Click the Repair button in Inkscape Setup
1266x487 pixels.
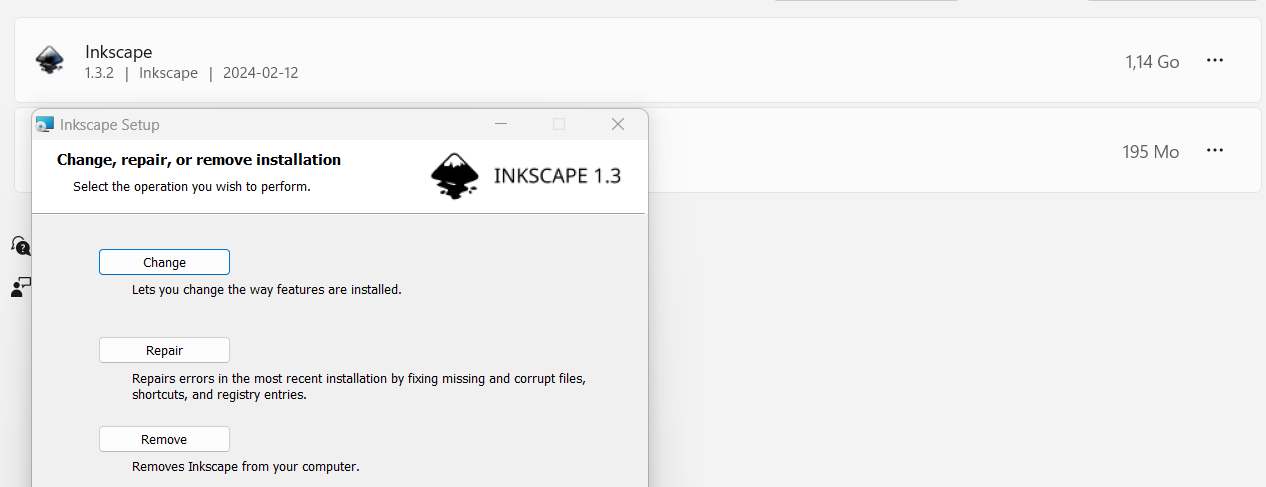(x=164, y=350)
